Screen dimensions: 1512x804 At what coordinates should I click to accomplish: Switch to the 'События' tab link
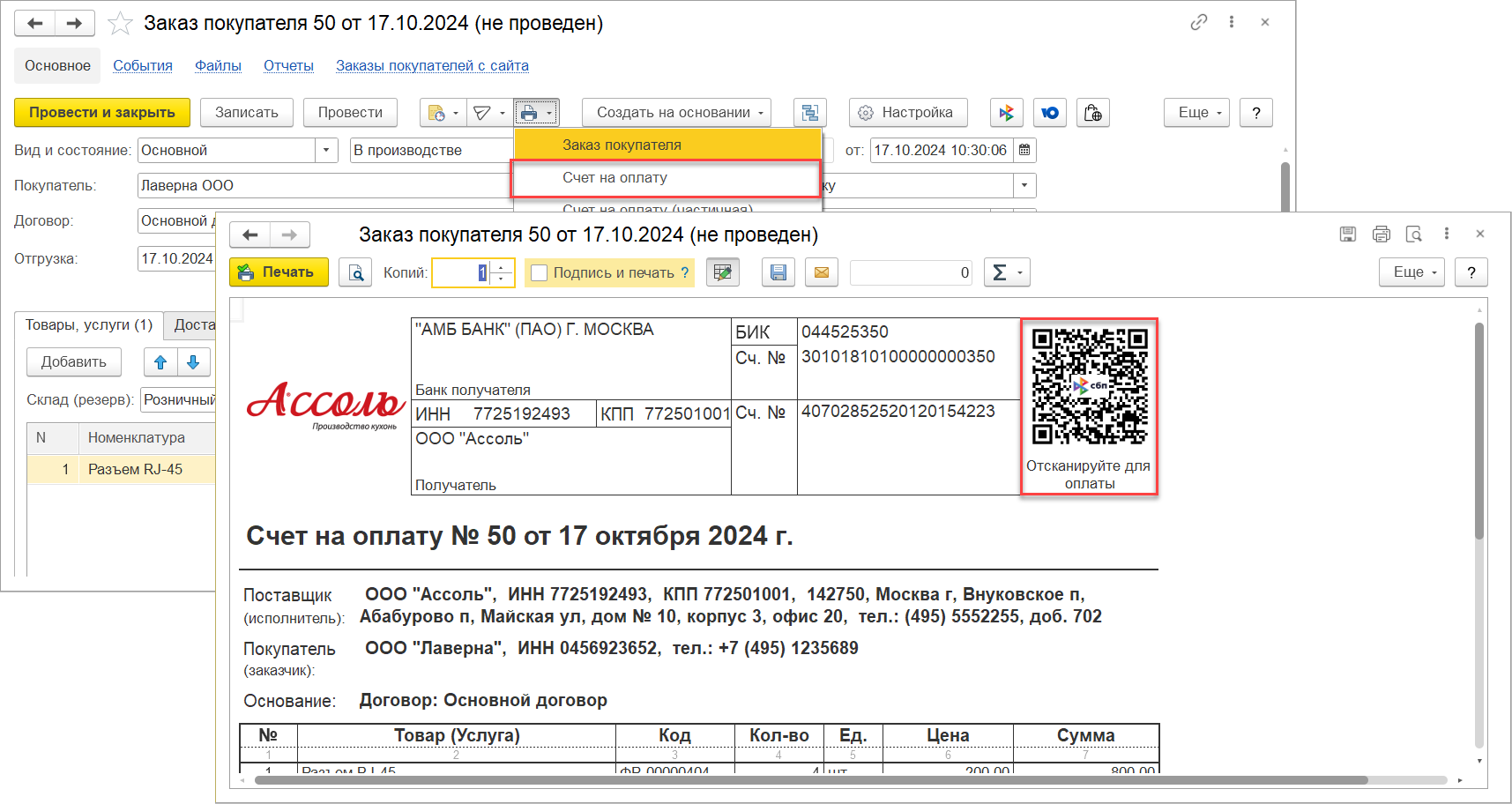143,66
